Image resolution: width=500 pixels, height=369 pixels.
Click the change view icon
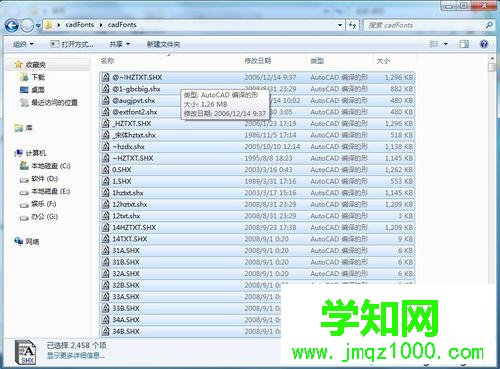pyautogui.click(x=434, y=44)
